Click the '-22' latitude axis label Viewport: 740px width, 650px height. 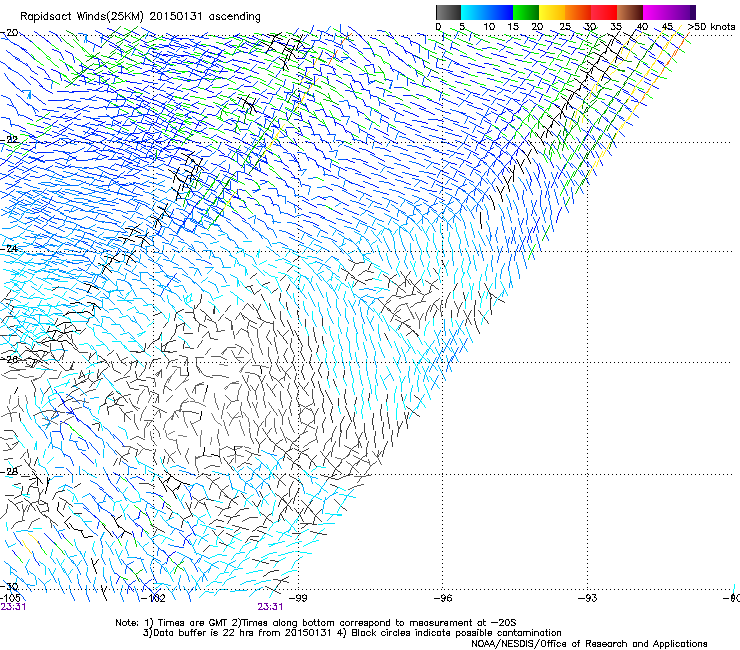[x=10, y=140]
